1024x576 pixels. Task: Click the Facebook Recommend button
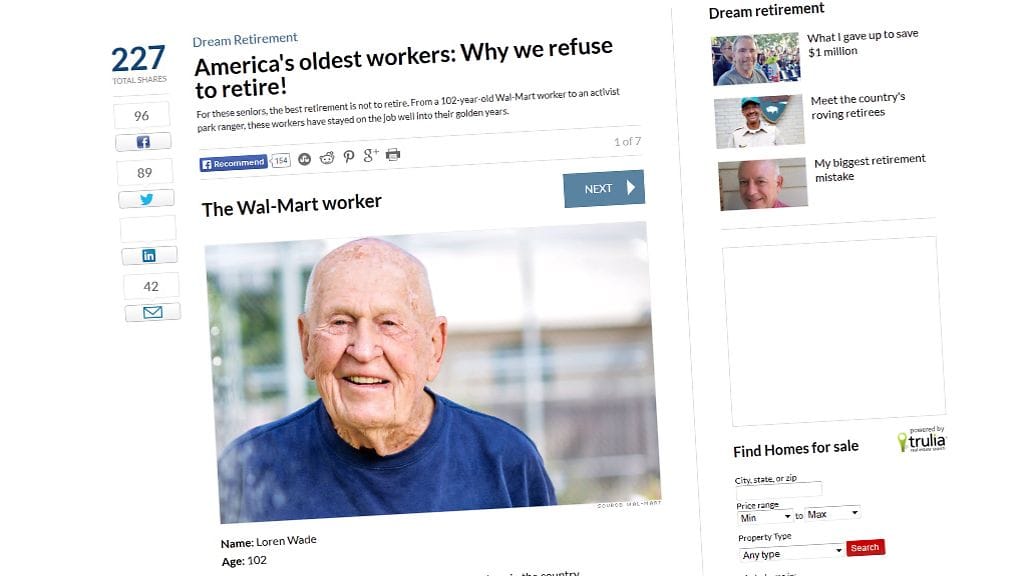pyautogui.click(x=233, y=163)
